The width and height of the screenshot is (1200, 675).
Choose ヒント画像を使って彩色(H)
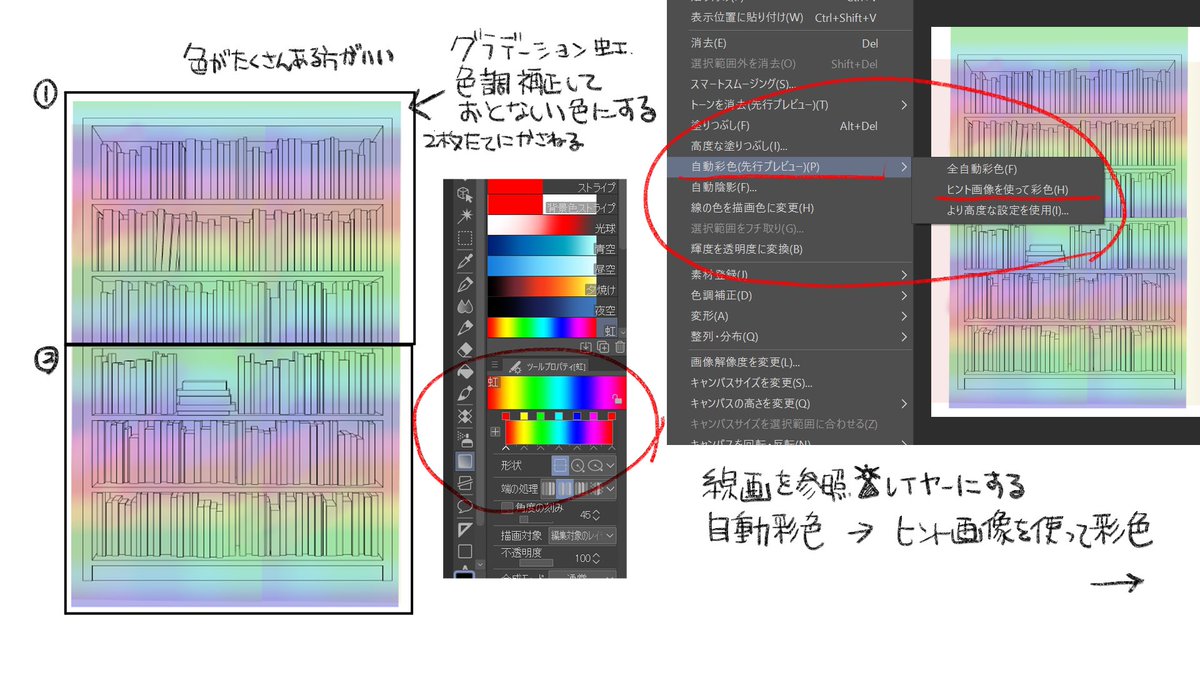click(x=1007, y=190)
